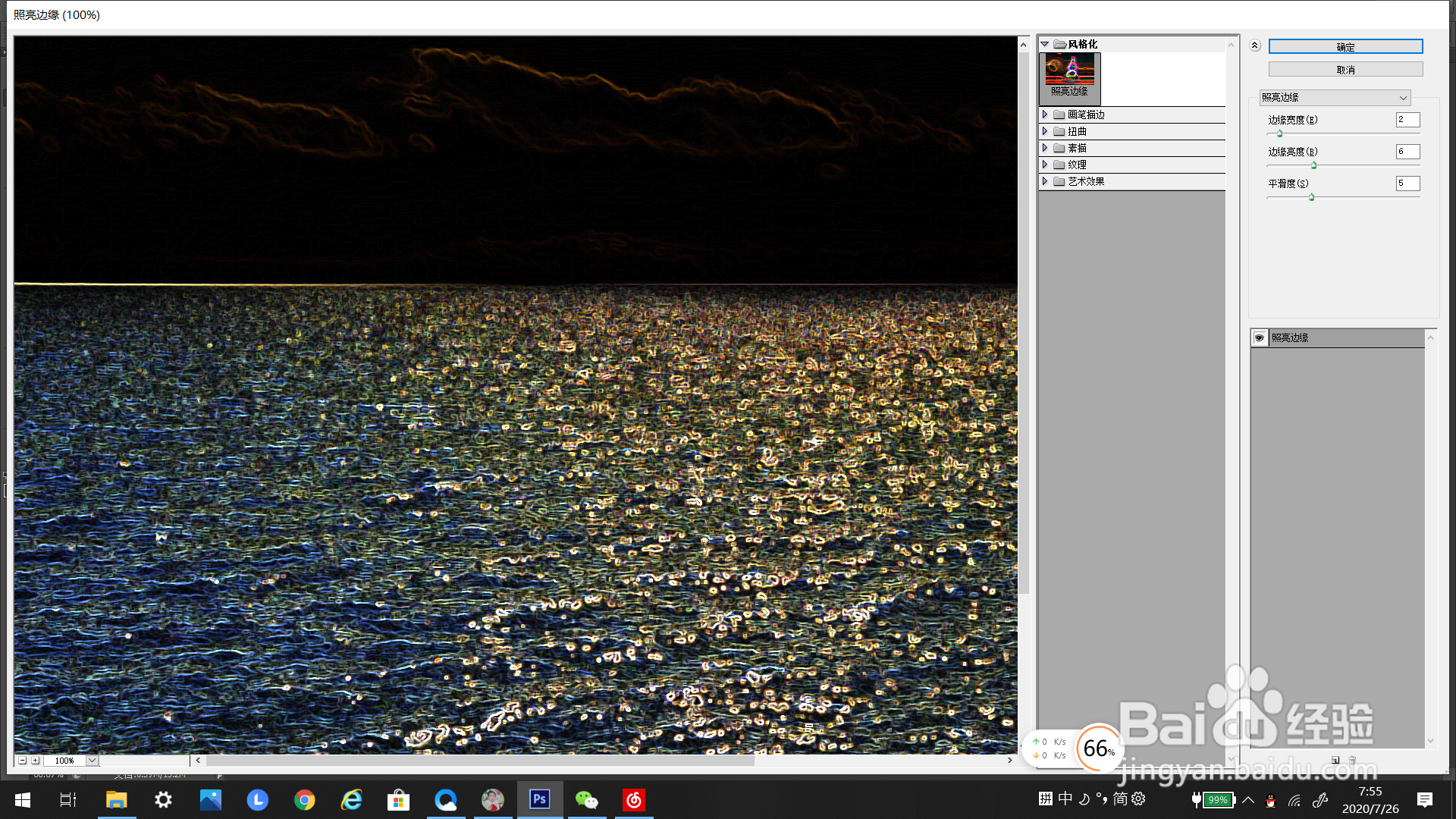
Task: Toggle eye visibility of 照亮边缘 effect layer
Action: click(x=1260, y=337)
